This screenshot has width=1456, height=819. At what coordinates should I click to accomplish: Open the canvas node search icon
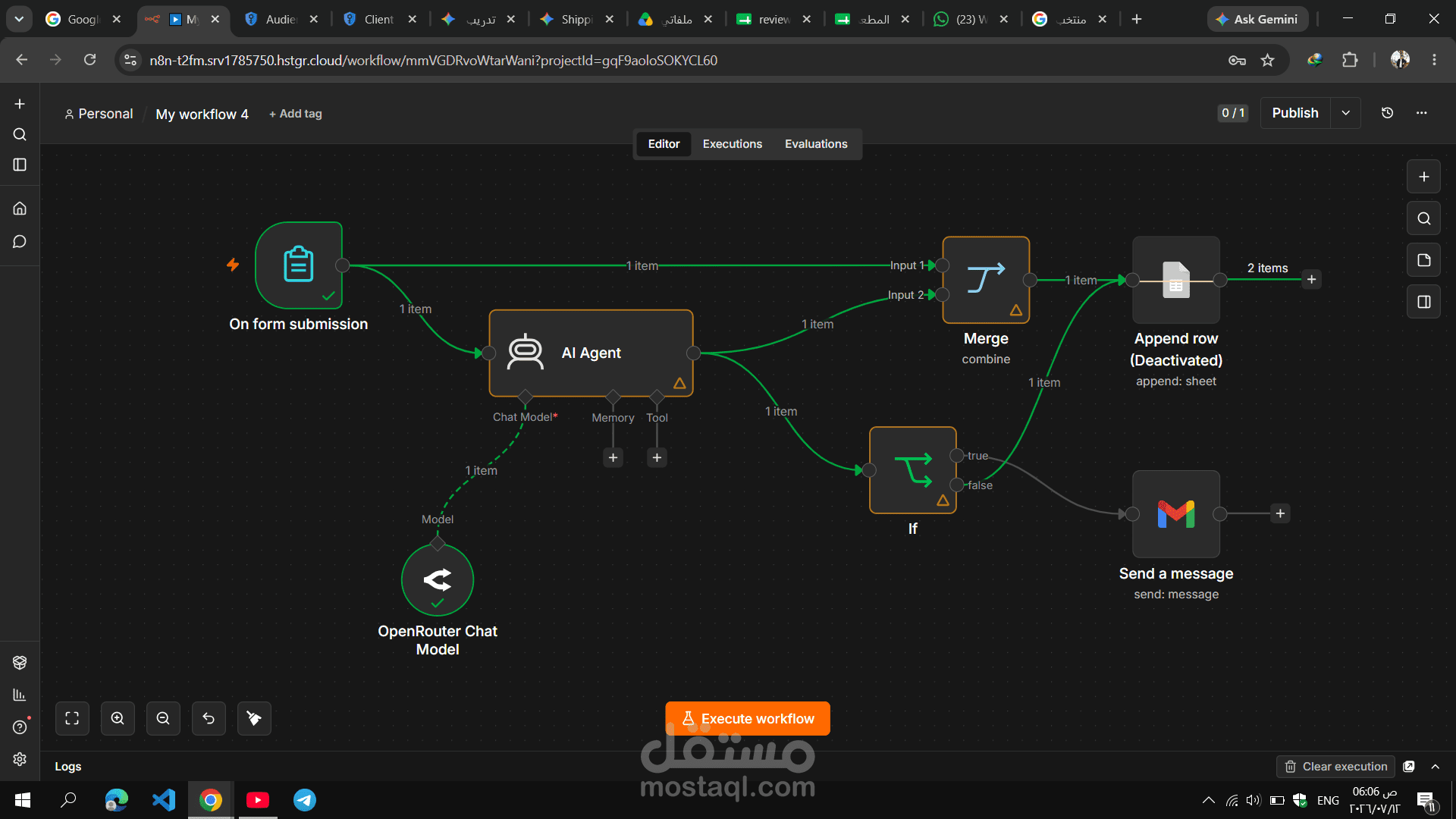tap(1423, 218)
